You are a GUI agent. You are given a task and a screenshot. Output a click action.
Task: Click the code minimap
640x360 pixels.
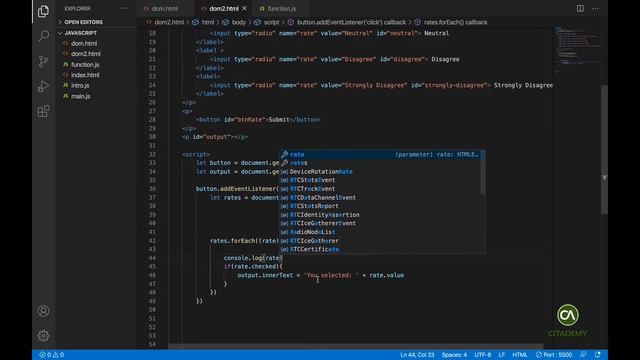[577, 51]
